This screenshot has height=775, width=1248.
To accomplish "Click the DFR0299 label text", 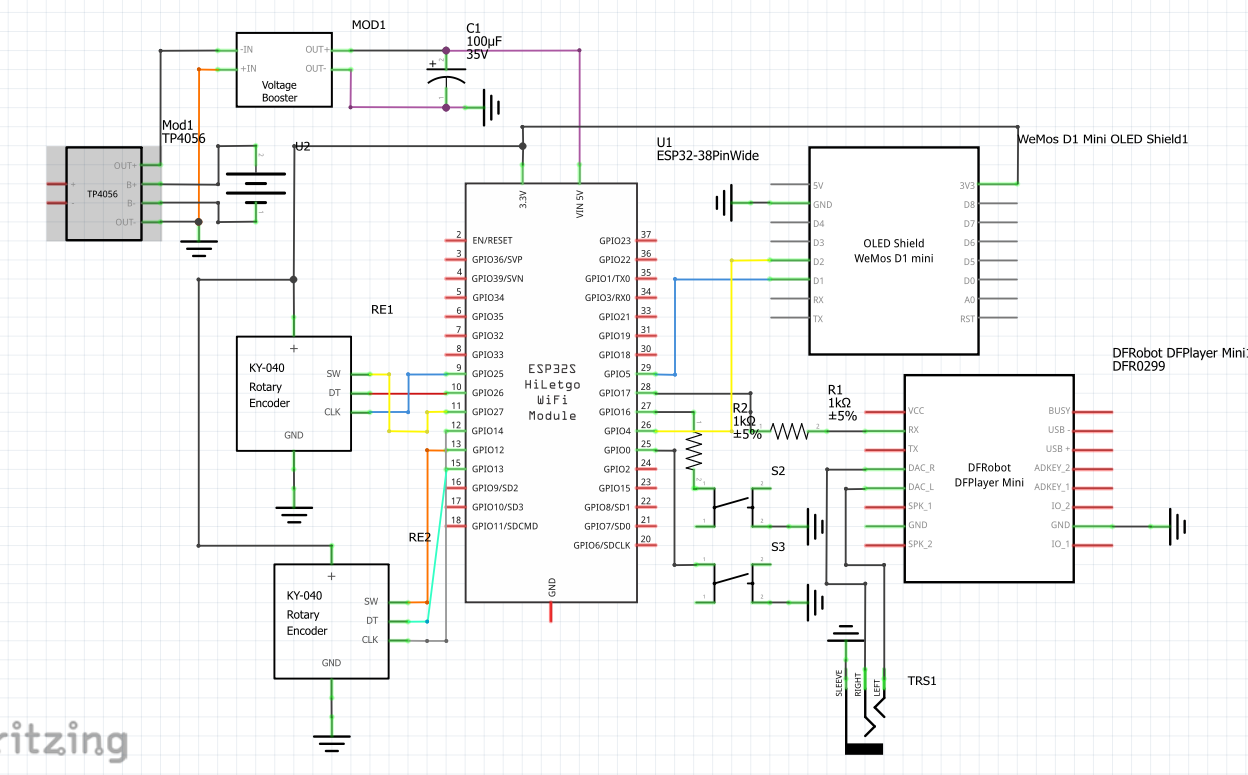I will pyautogui.click(x=1138, y=367).
